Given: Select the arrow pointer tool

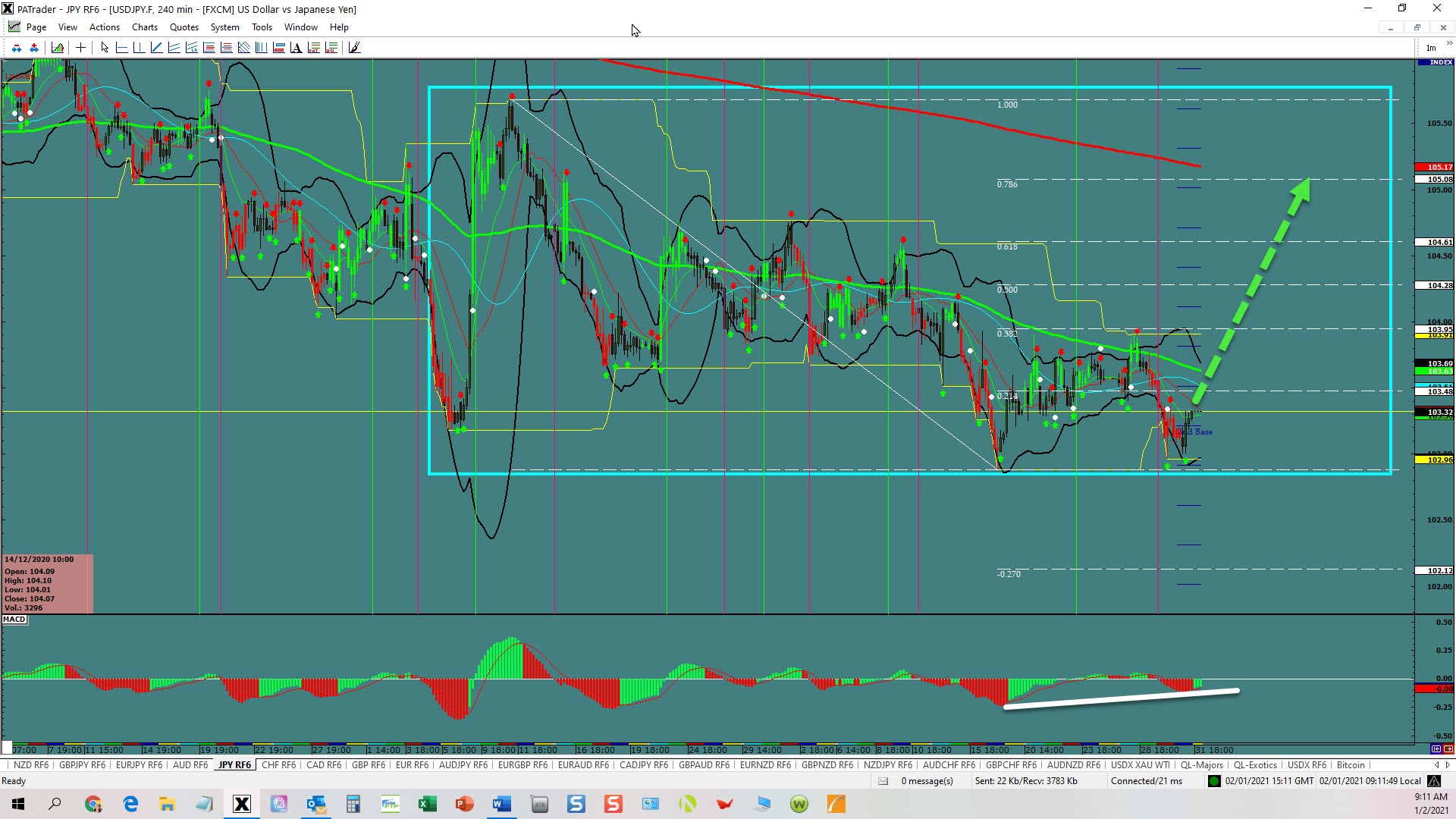Looking at the screenshot, I should pyautogui.click(x=105, y=48).
